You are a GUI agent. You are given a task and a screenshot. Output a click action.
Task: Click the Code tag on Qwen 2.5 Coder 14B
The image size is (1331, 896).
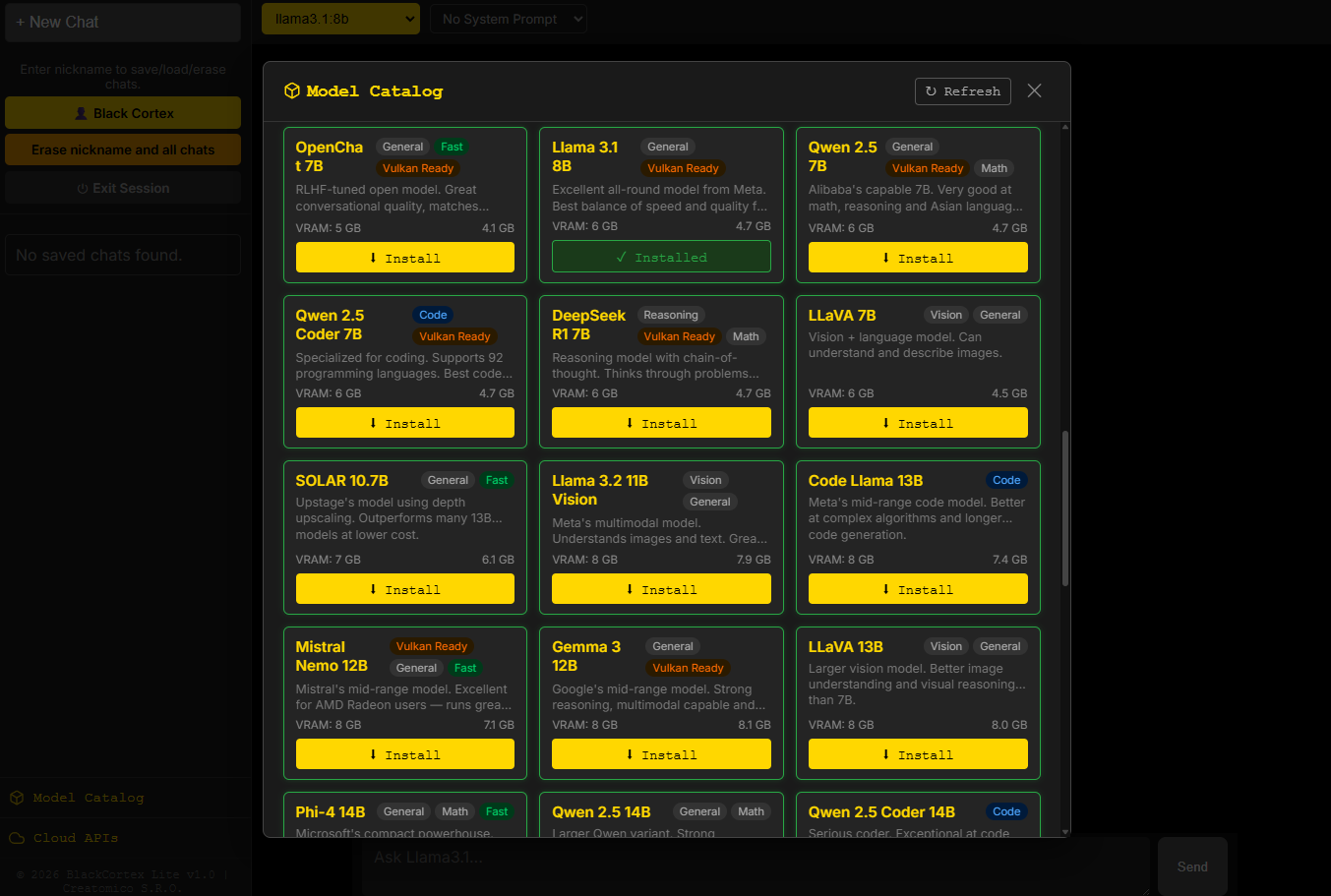(x=1006, y=811)
